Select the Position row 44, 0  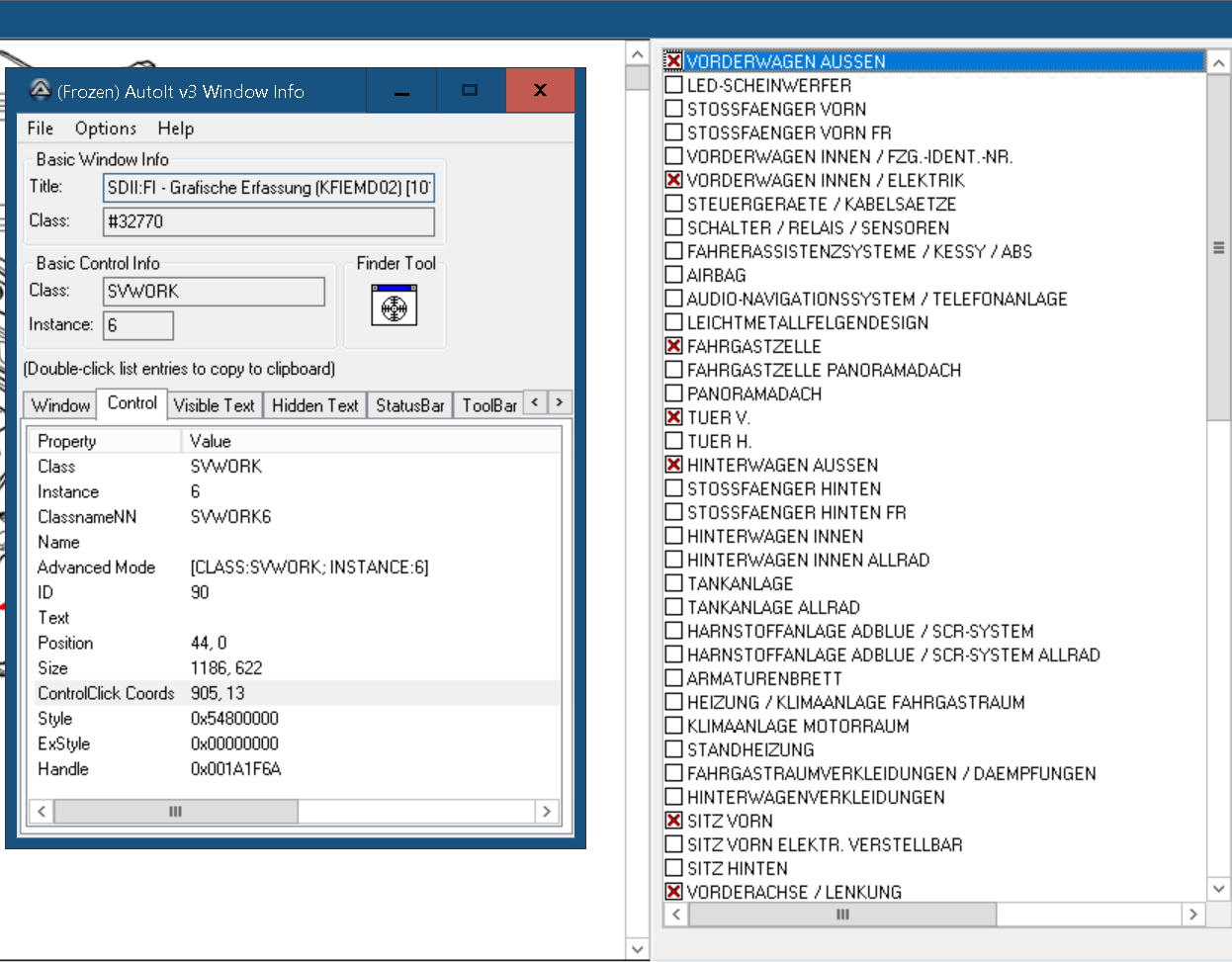coord(297,643)
